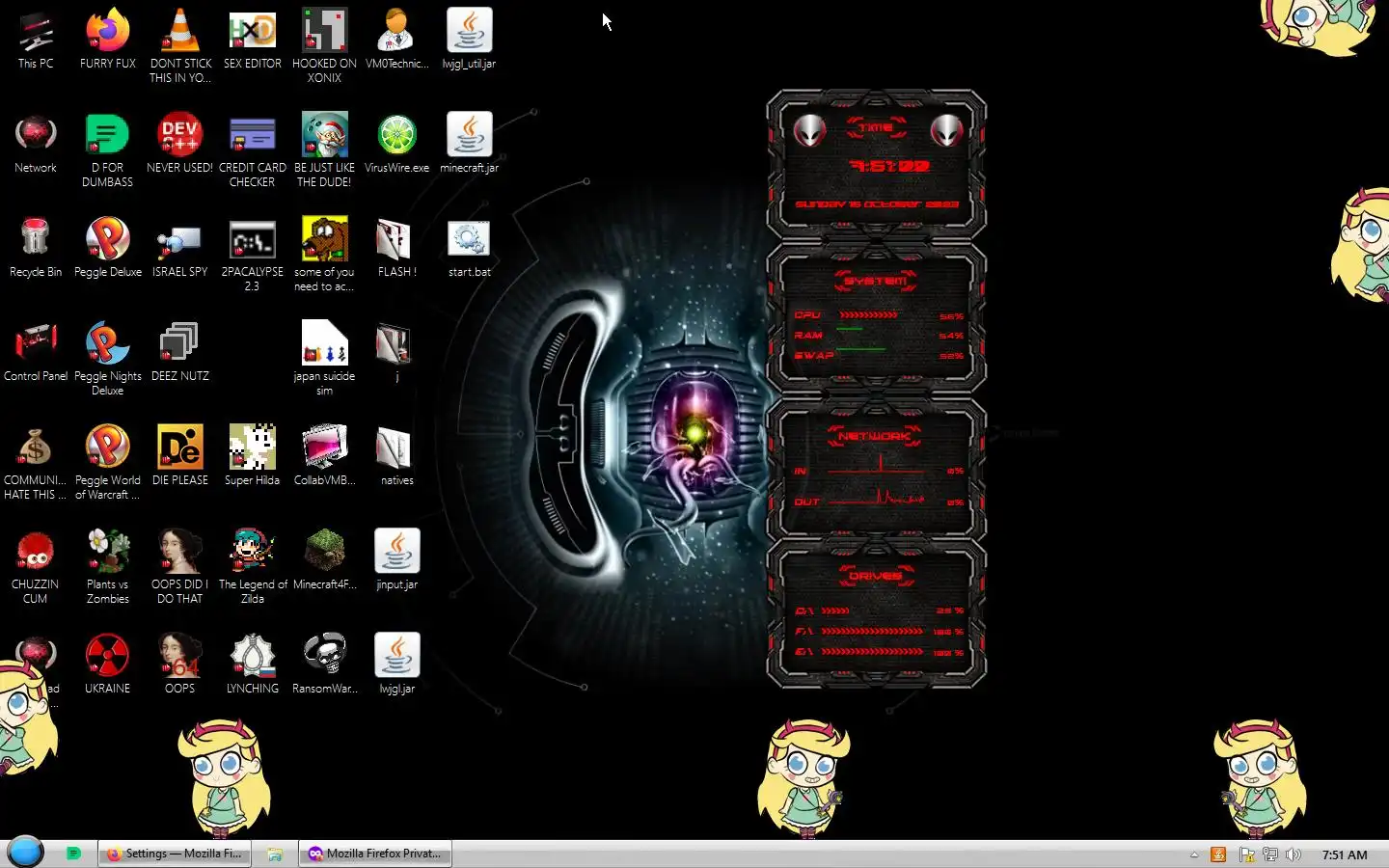Select the VLC cone icon labeled DONT STICK
The height and width of the screenshot is (868, 1389).
(x=180, y=44)
